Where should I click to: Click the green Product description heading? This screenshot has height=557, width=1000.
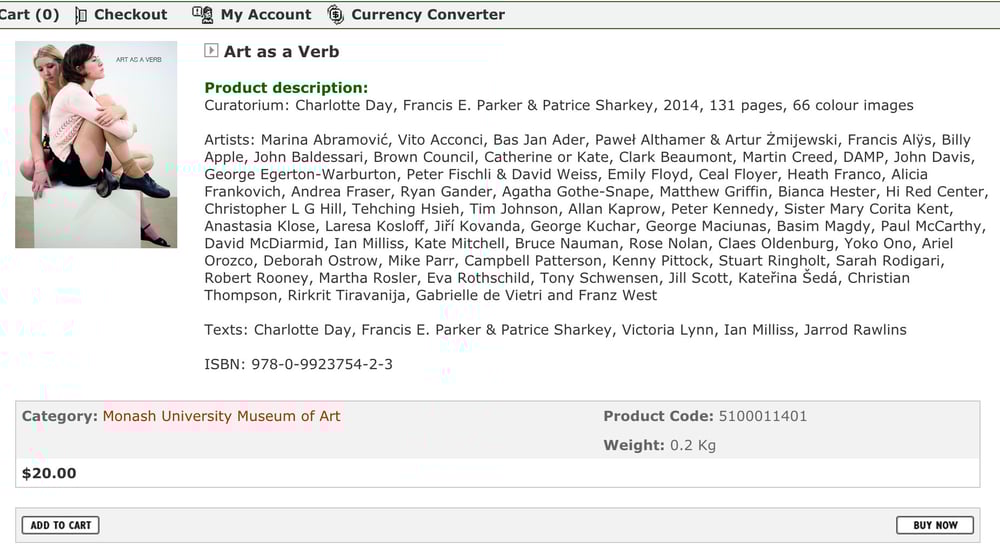click(286, 88)
